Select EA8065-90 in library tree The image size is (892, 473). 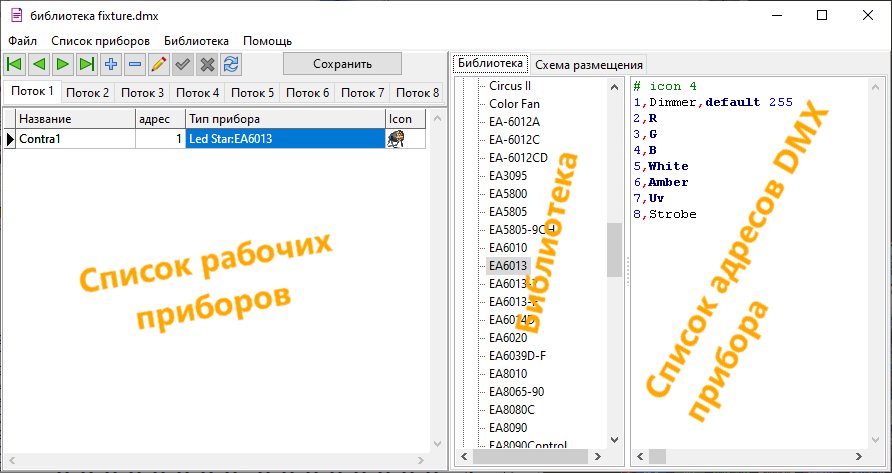click(x=516, y=392)
